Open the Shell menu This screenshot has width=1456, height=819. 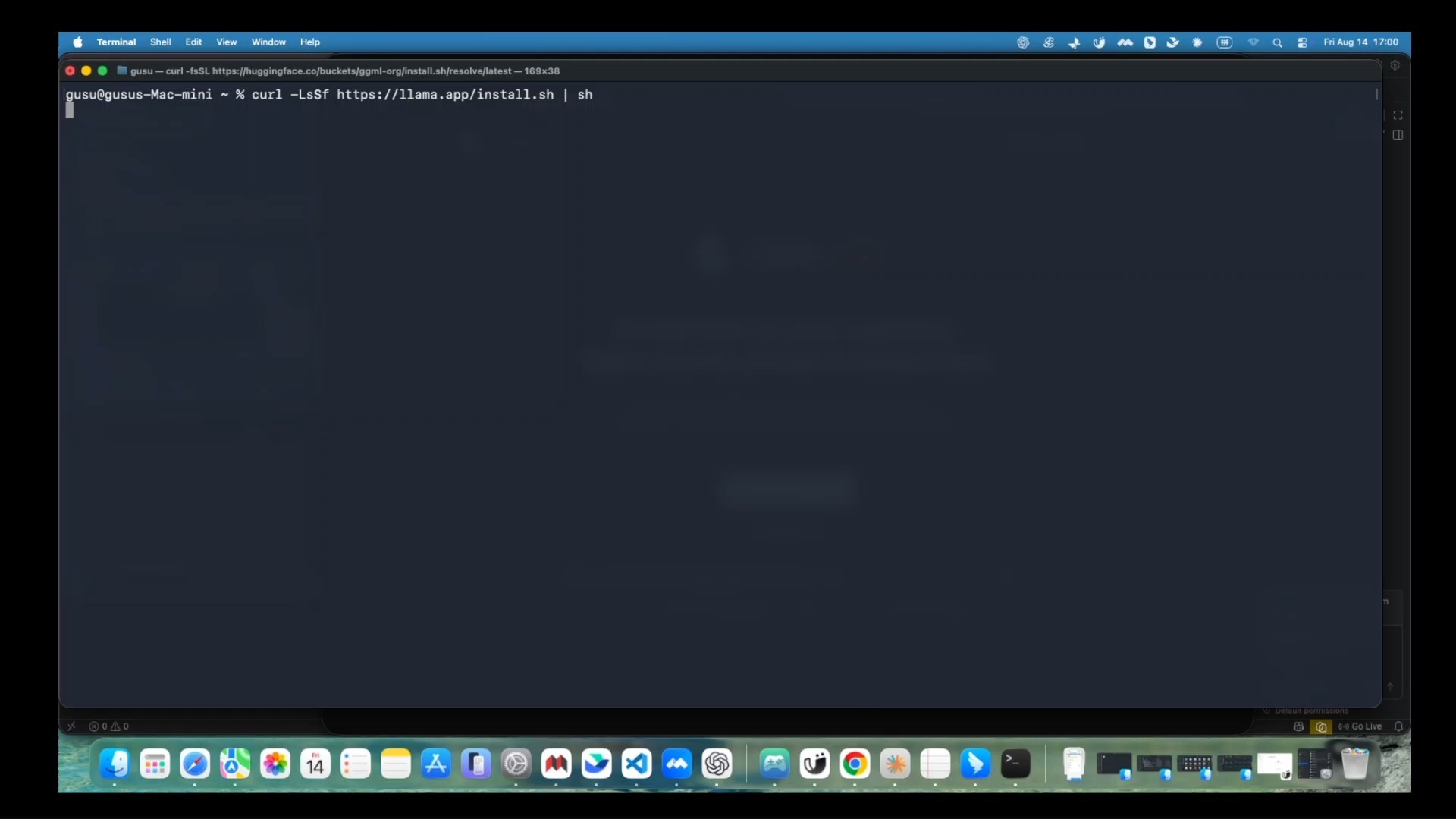click(x=160, y=42)
